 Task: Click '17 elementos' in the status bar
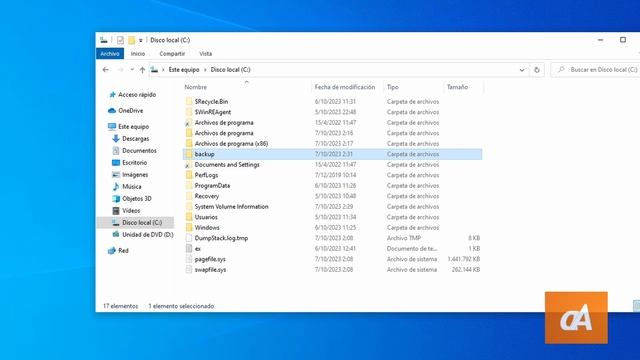pos(120,306)
